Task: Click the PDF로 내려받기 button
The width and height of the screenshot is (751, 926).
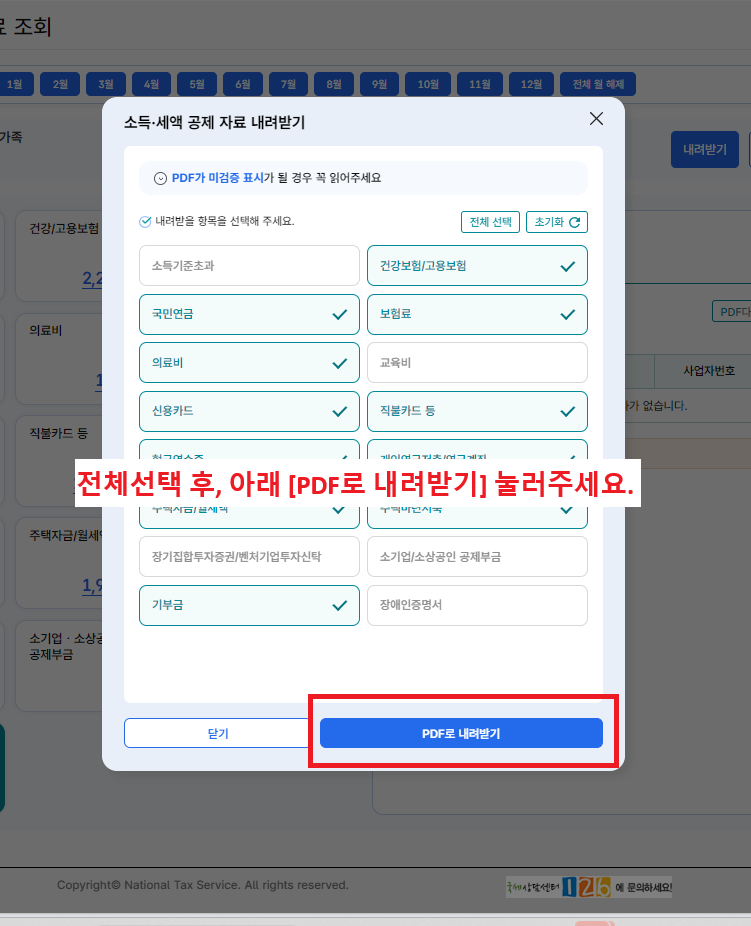Action: coord(461,733)
